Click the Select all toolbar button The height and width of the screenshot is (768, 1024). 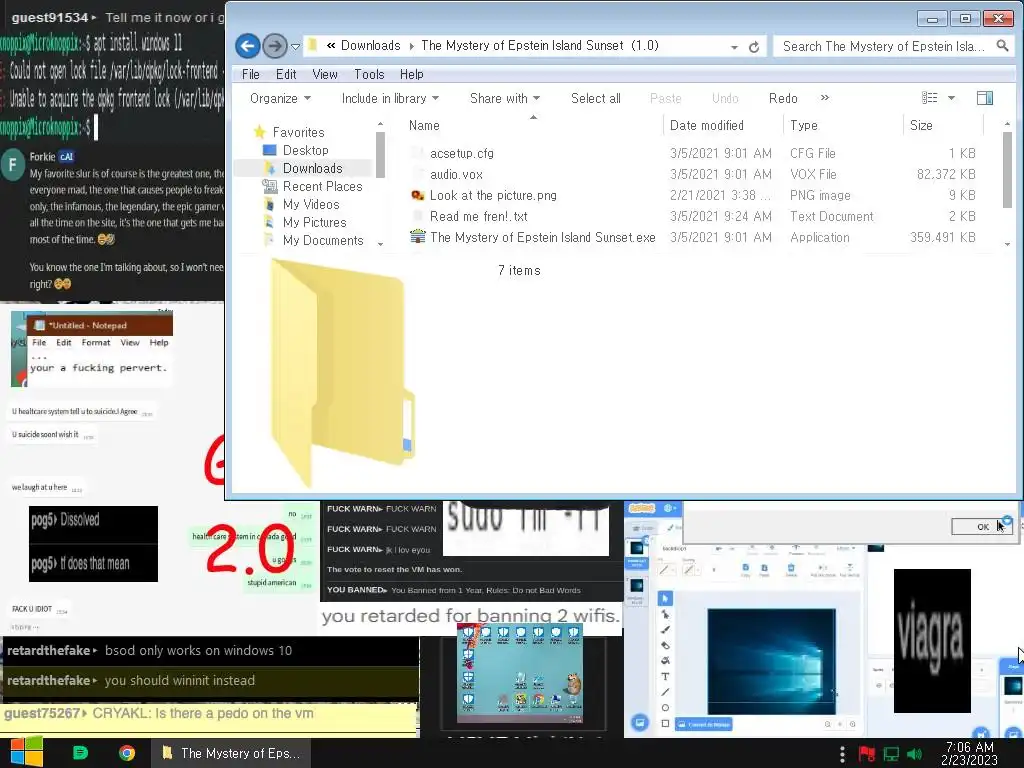pyautogui.click(x=596, y=99)
